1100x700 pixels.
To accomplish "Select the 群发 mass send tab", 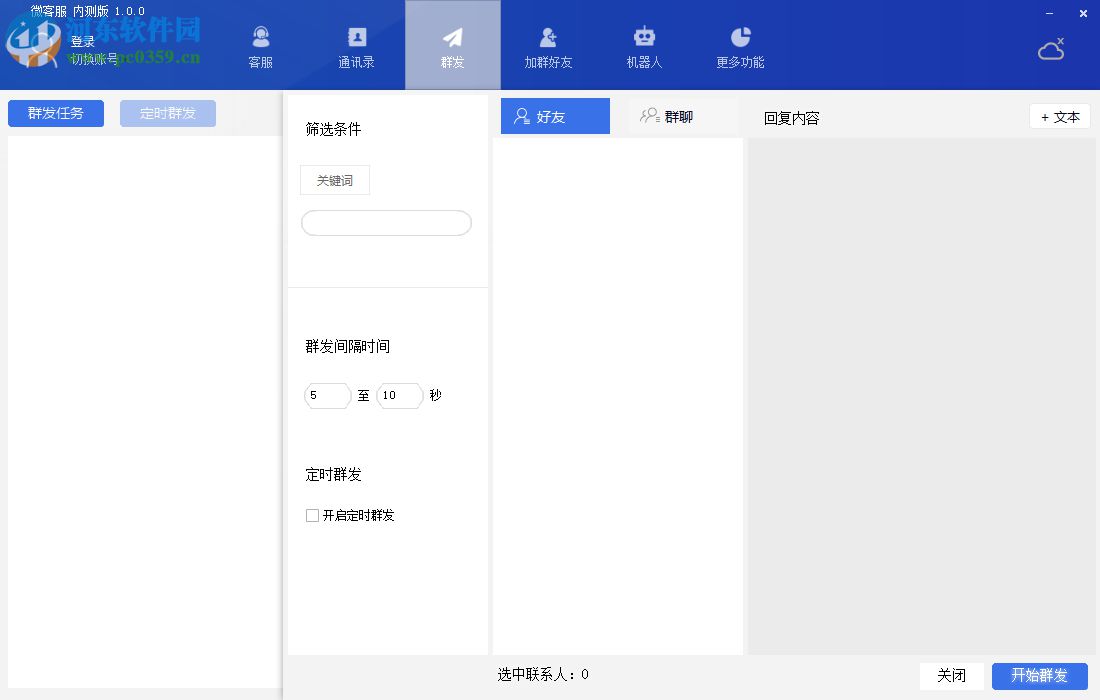I will [452, 46].
